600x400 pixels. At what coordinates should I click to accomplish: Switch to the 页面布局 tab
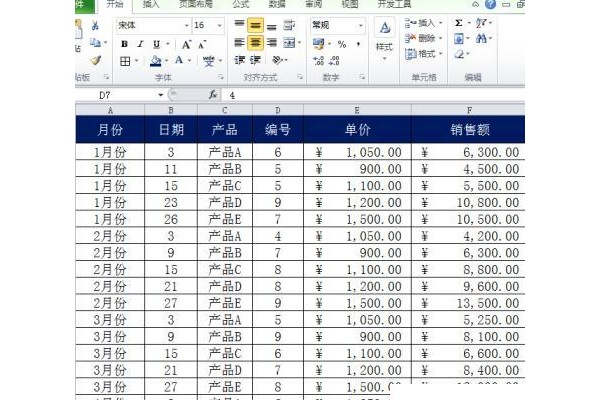196,4
